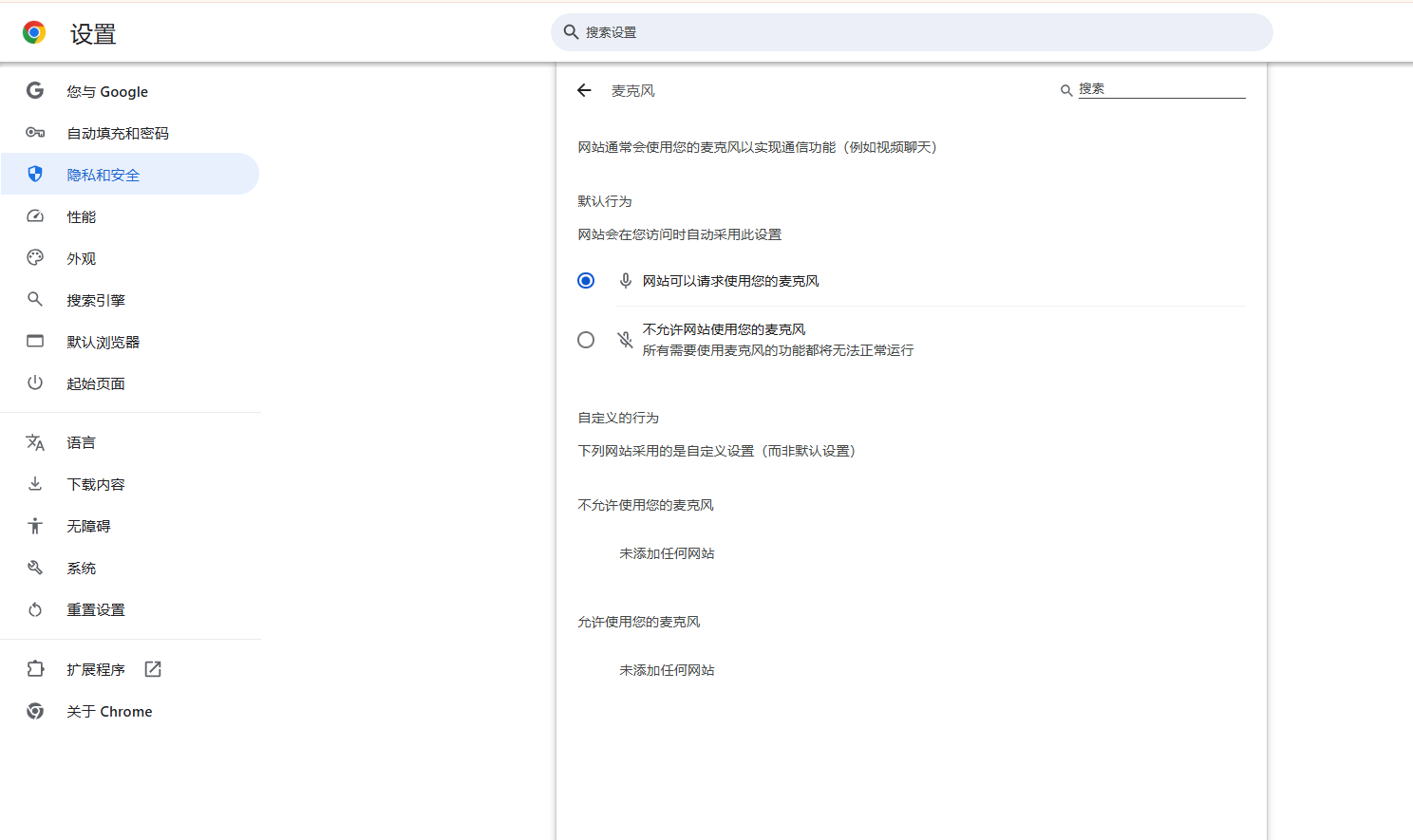Click the download icon beside 下载内容

click(35, 484)
